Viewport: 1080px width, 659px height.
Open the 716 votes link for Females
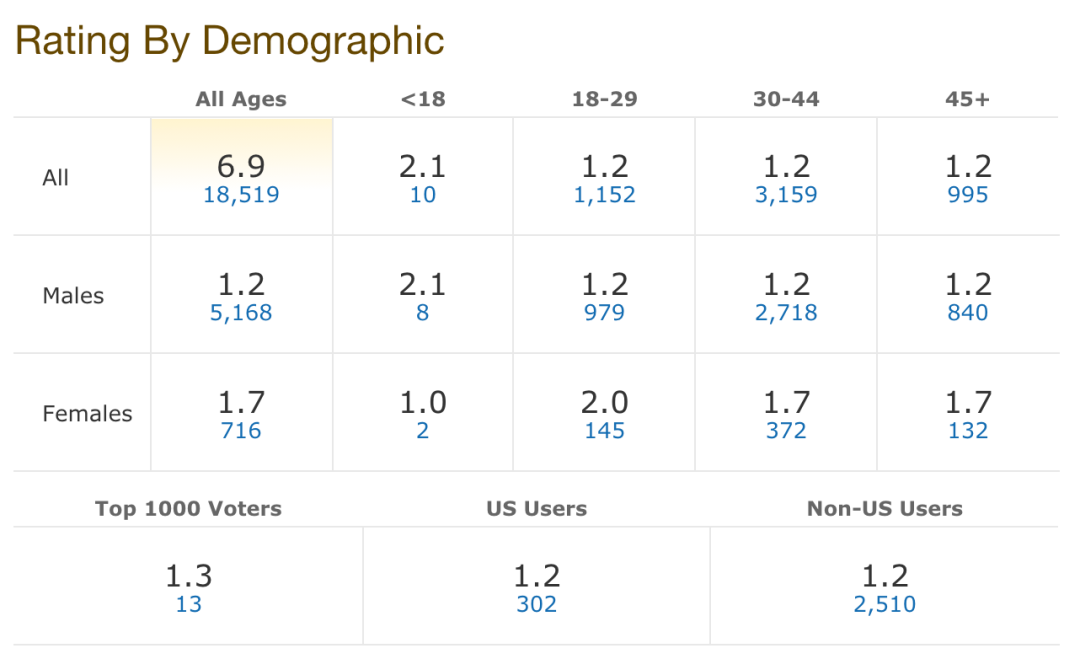point(241,431)
